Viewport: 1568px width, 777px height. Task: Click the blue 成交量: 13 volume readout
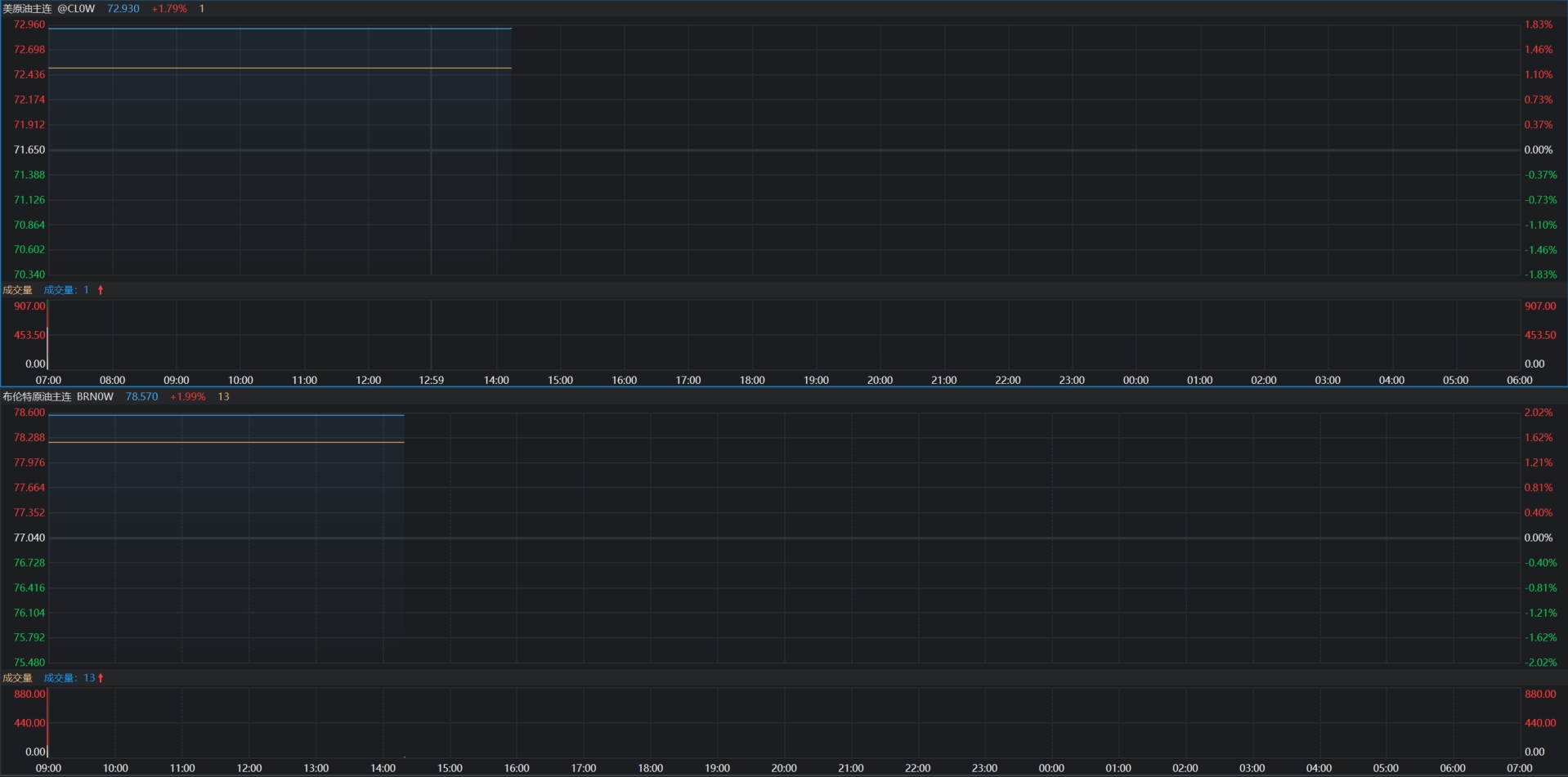coord(69,678)
